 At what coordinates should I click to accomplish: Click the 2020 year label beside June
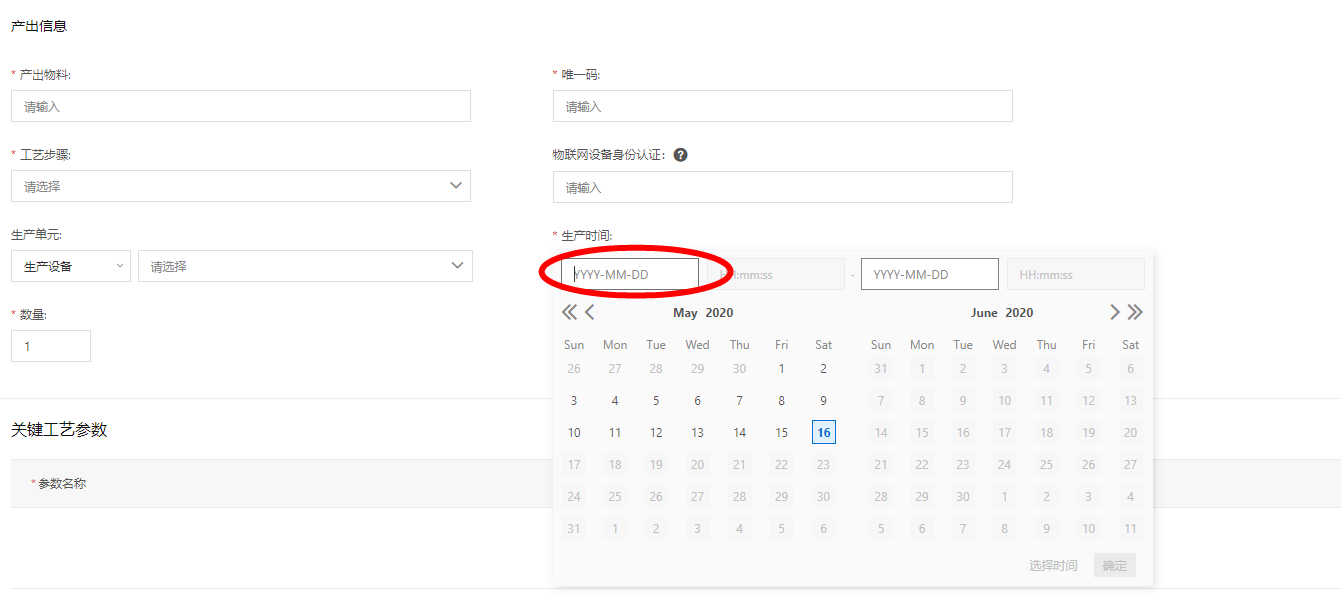tap(1019, 313)
